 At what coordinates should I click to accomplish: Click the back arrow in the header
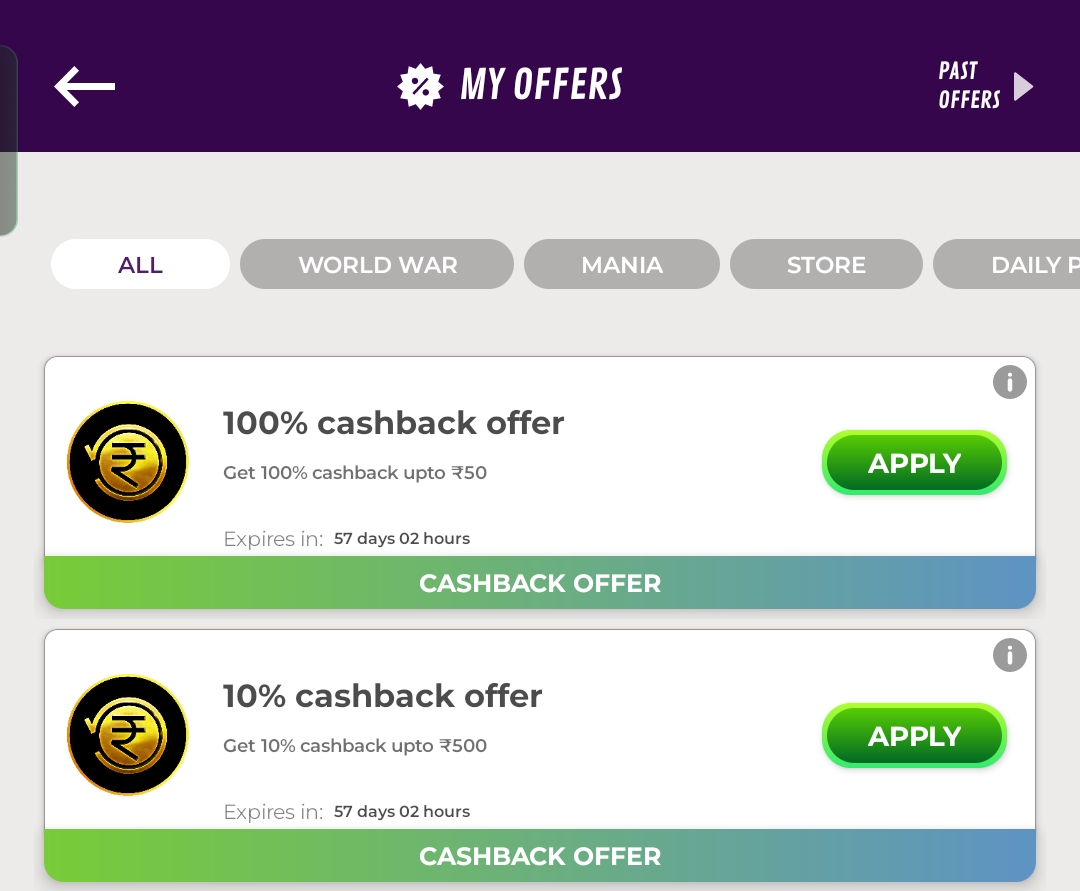tap(84, 86)
